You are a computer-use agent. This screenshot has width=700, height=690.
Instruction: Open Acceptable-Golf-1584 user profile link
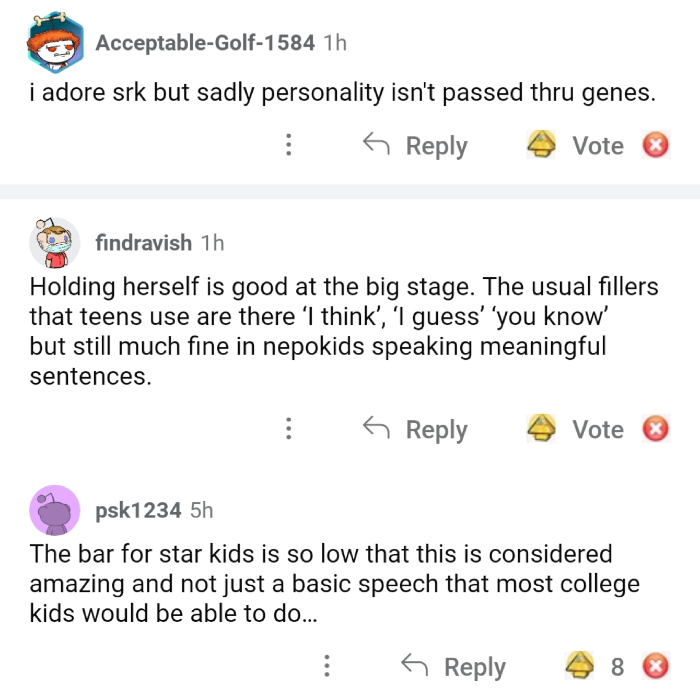(x=205, y=42)
